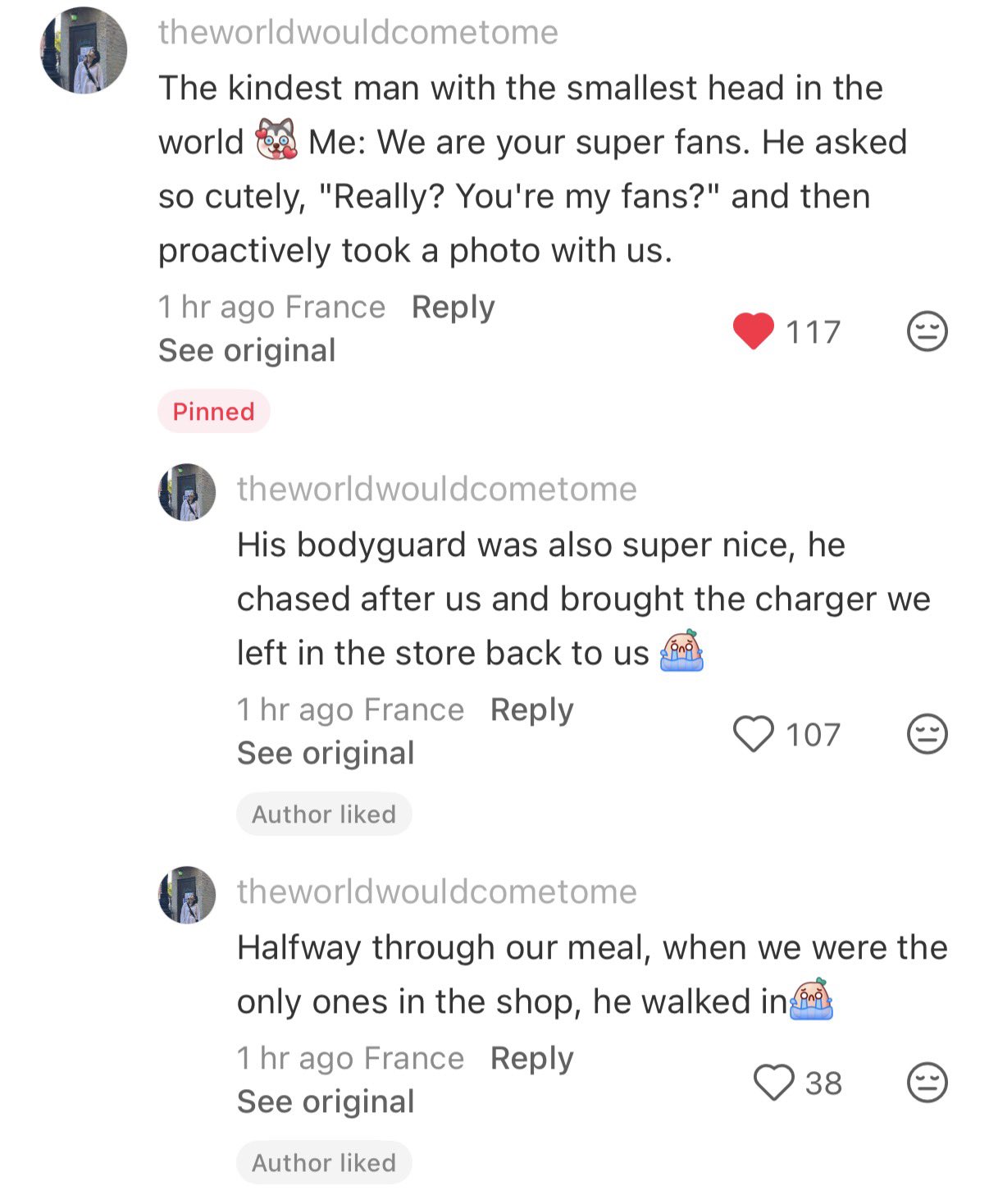Click the red Pinned badge

pos(213,411)
